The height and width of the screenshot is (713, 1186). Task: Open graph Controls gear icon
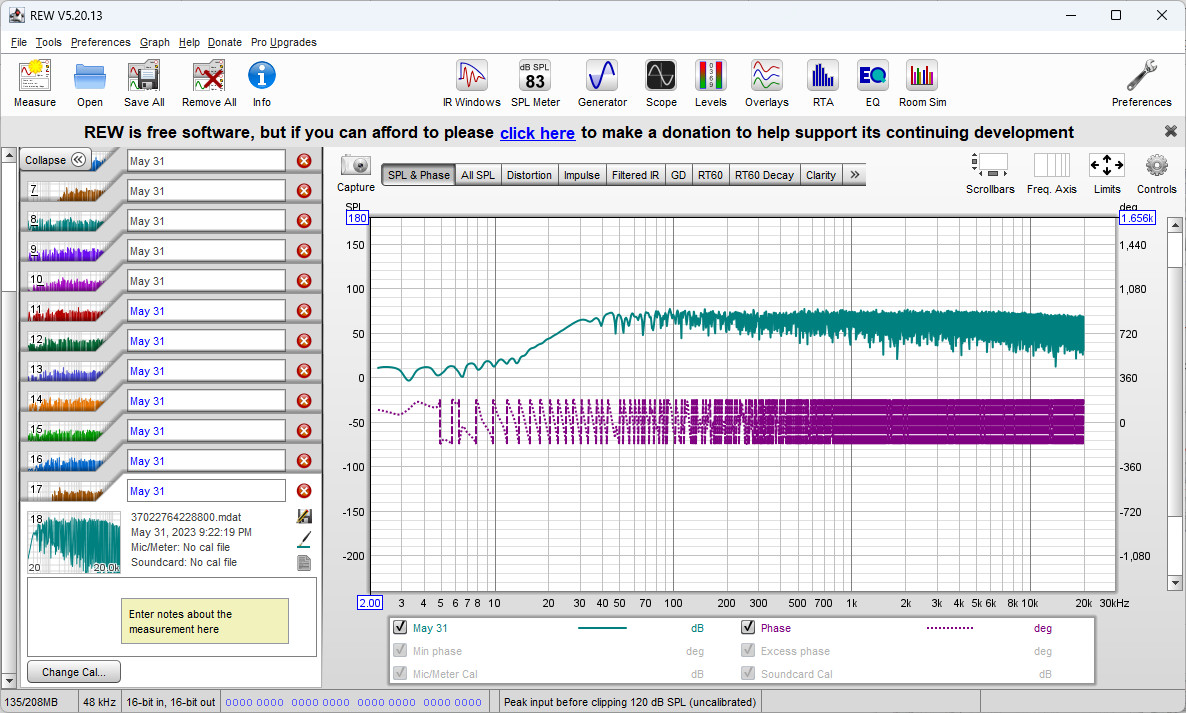(x=1157, y=165)
